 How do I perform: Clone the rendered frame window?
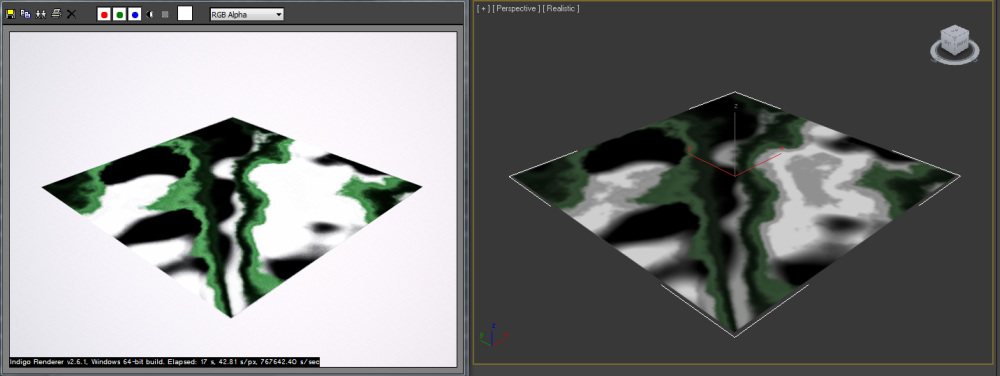pyautogui.click(x=41, y=14)
